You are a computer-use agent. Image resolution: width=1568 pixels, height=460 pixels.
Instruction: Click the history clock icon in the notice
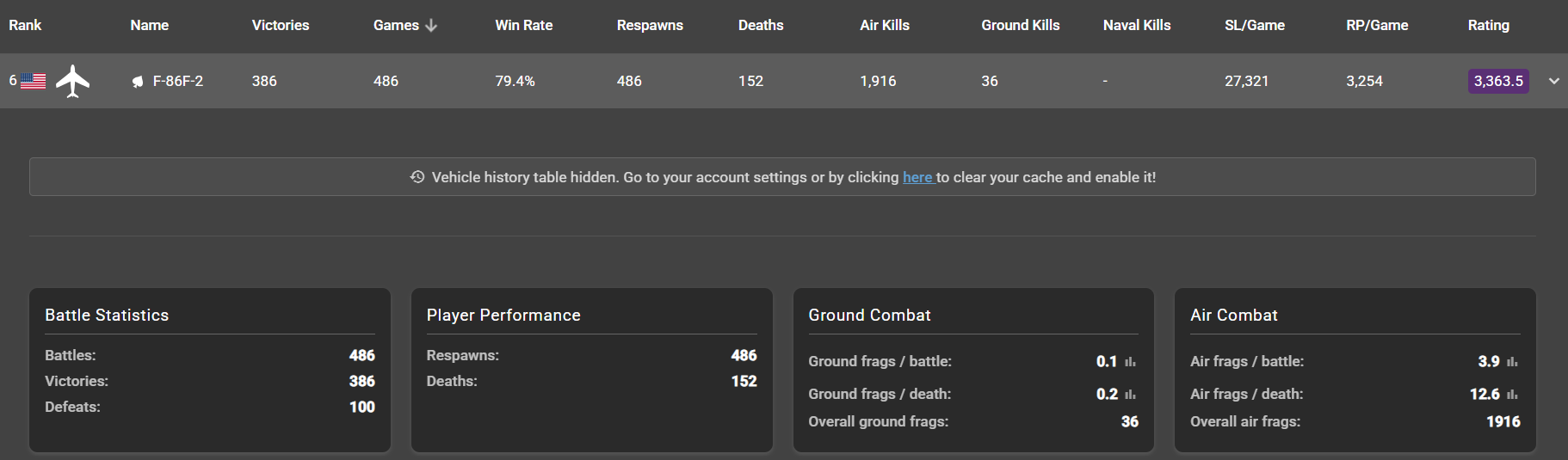coord(417,177)
